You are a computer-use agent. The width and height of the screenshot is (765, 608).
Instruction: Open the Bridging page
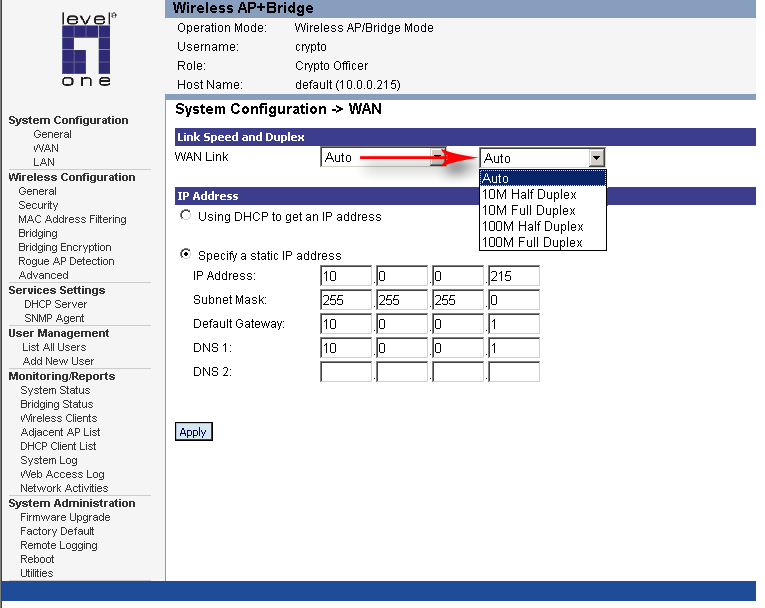coord(38,233)
